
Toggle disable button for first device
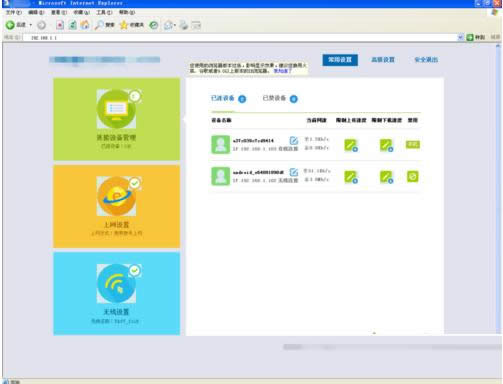point(413,144)
